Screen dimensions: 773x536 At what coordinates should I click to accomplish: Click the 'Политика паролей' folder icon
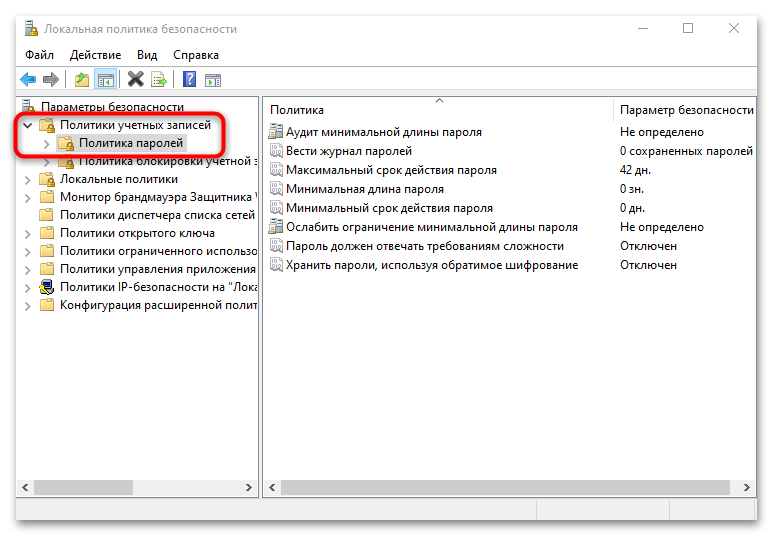[x=66, y=143]
